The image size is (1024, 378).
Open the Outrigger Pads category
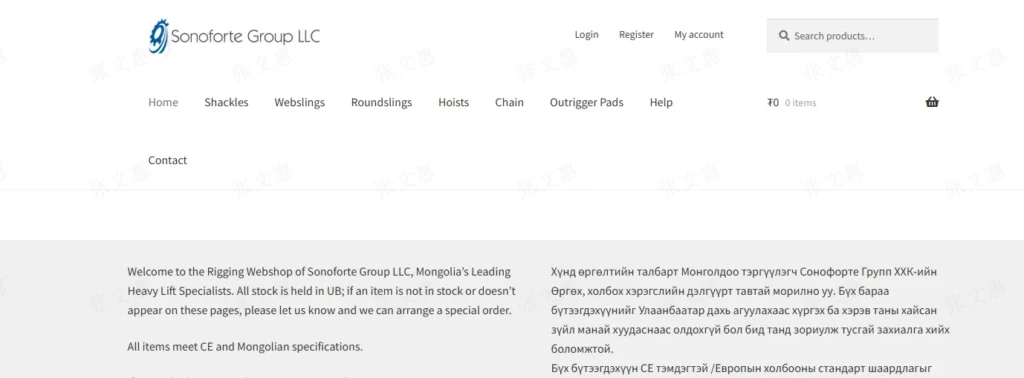click(x=586, y=102)
